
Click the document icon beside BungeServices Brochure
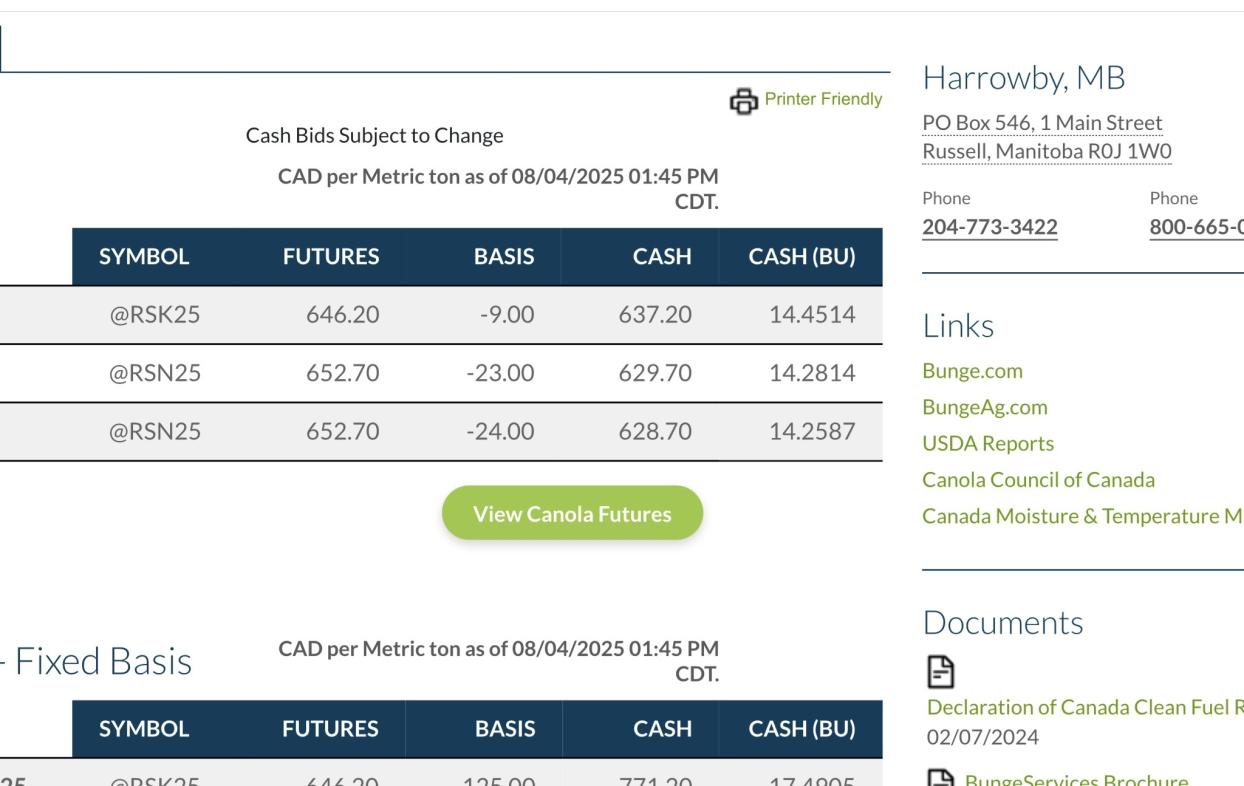pyautogui.click(x=941, y=780)
